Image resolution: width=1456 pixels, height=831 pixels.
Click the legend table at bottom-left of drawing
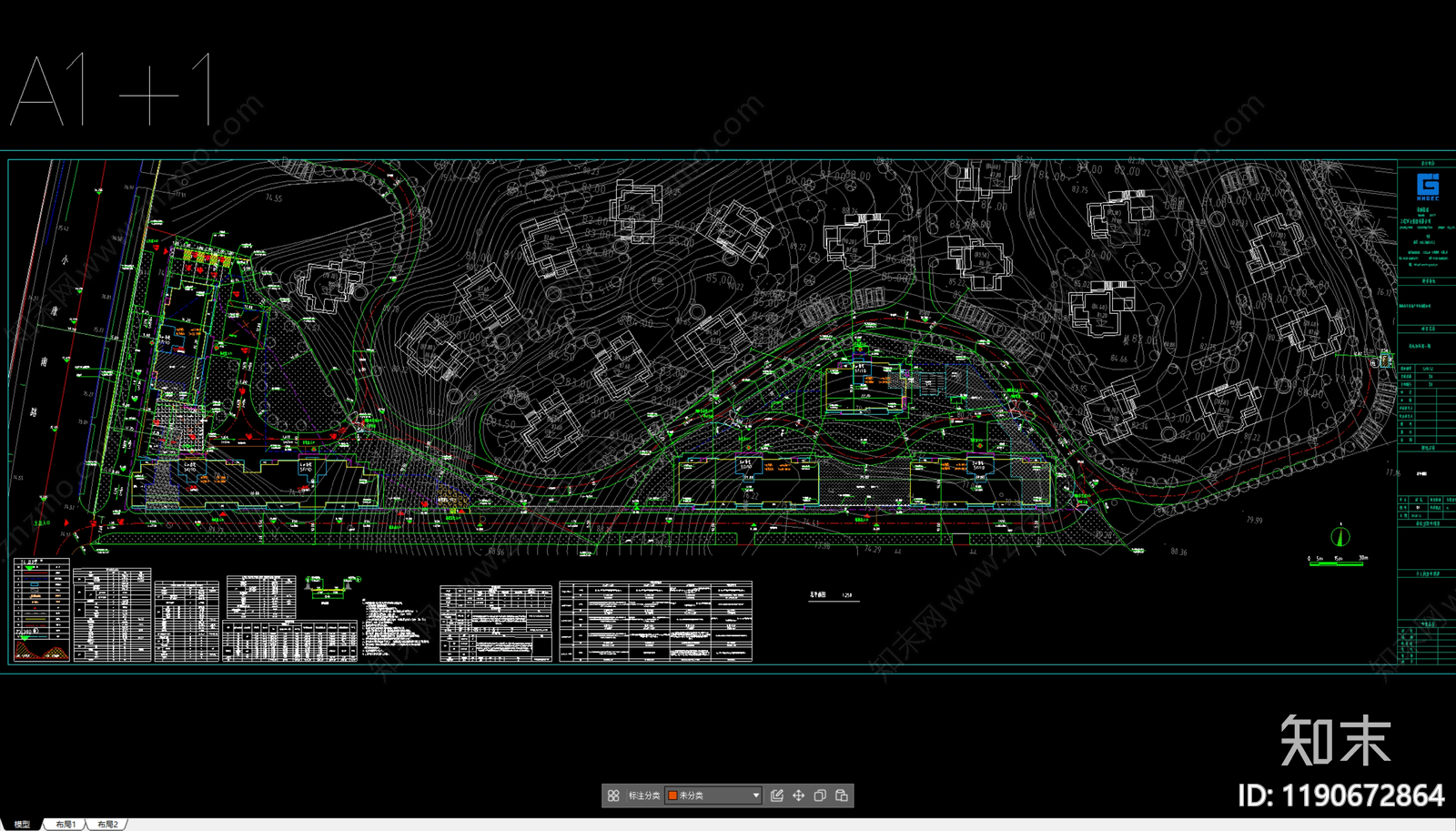[42, 610]
